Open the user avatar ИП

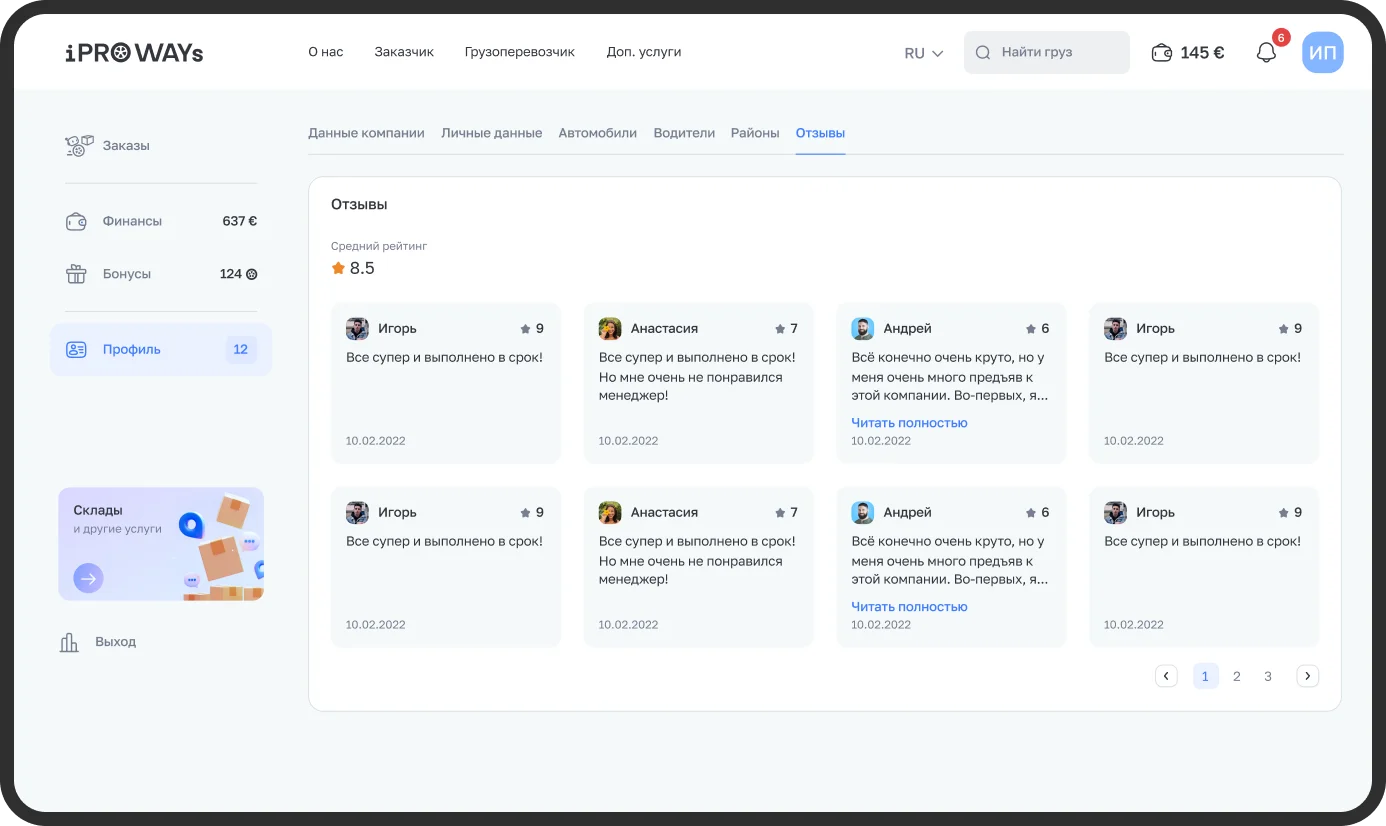coord(1322,53)
